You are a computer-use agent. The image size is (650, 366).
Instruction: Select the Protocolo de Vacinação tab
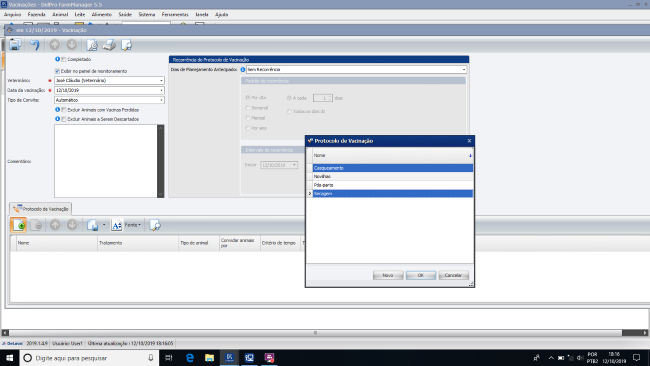(x=41, y=209)
